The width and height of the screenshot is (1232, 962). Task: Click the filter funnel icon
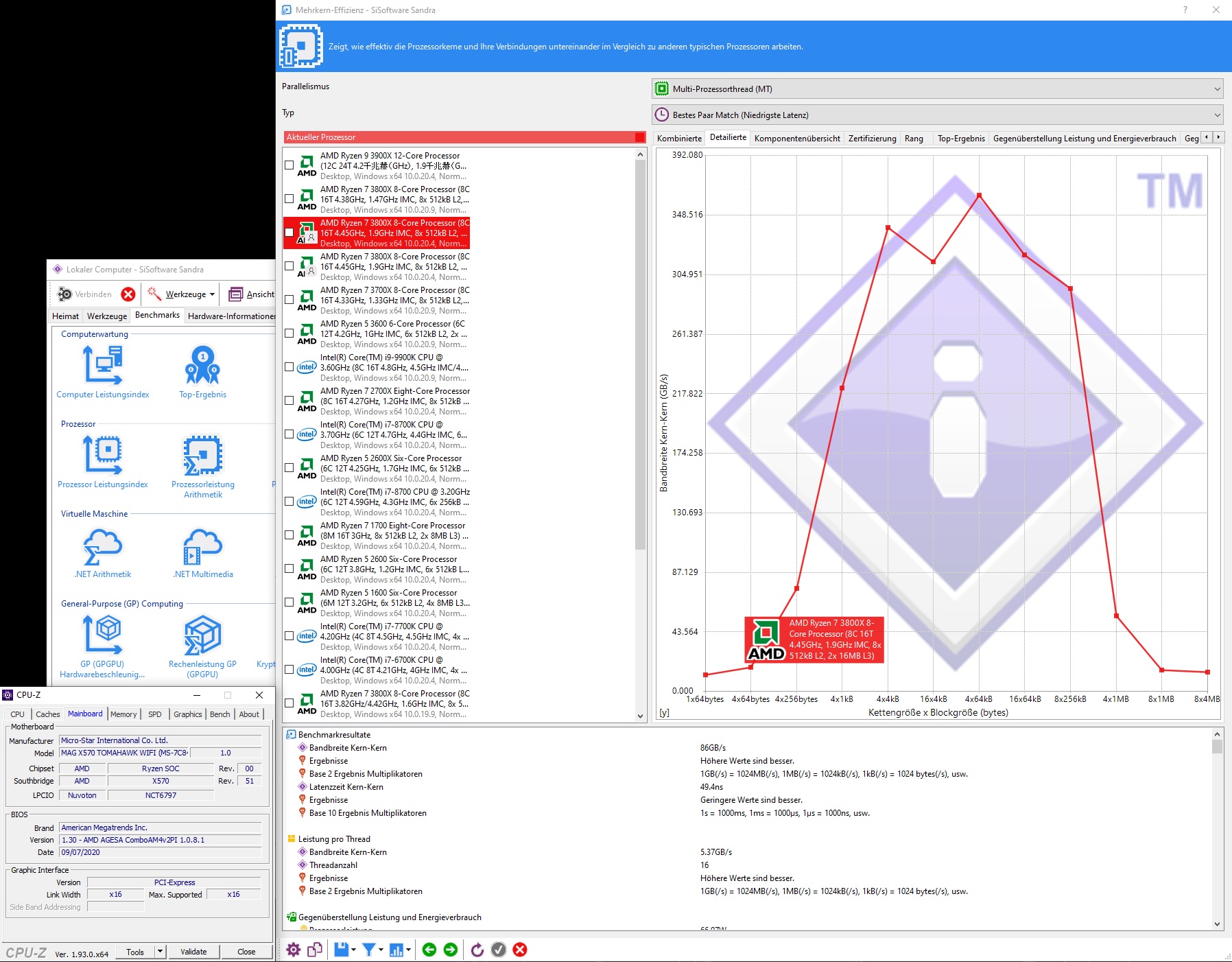369,950
